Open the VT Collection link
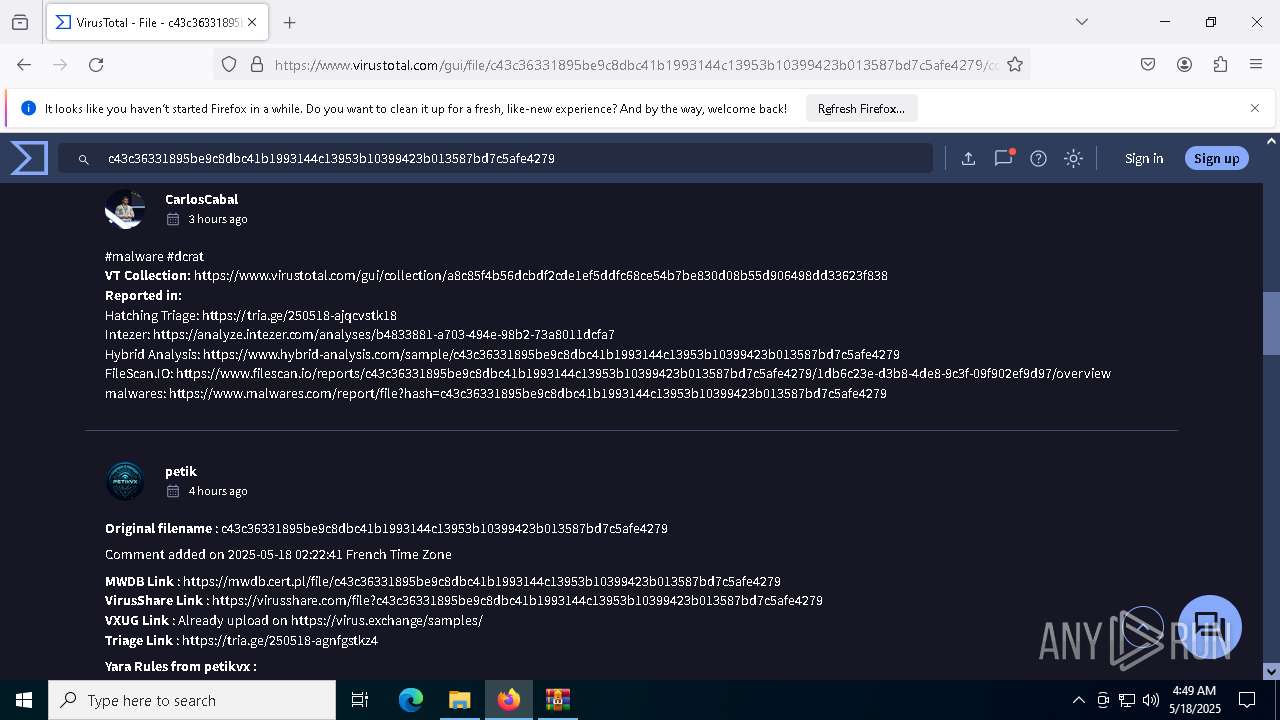 coord(541,275)
